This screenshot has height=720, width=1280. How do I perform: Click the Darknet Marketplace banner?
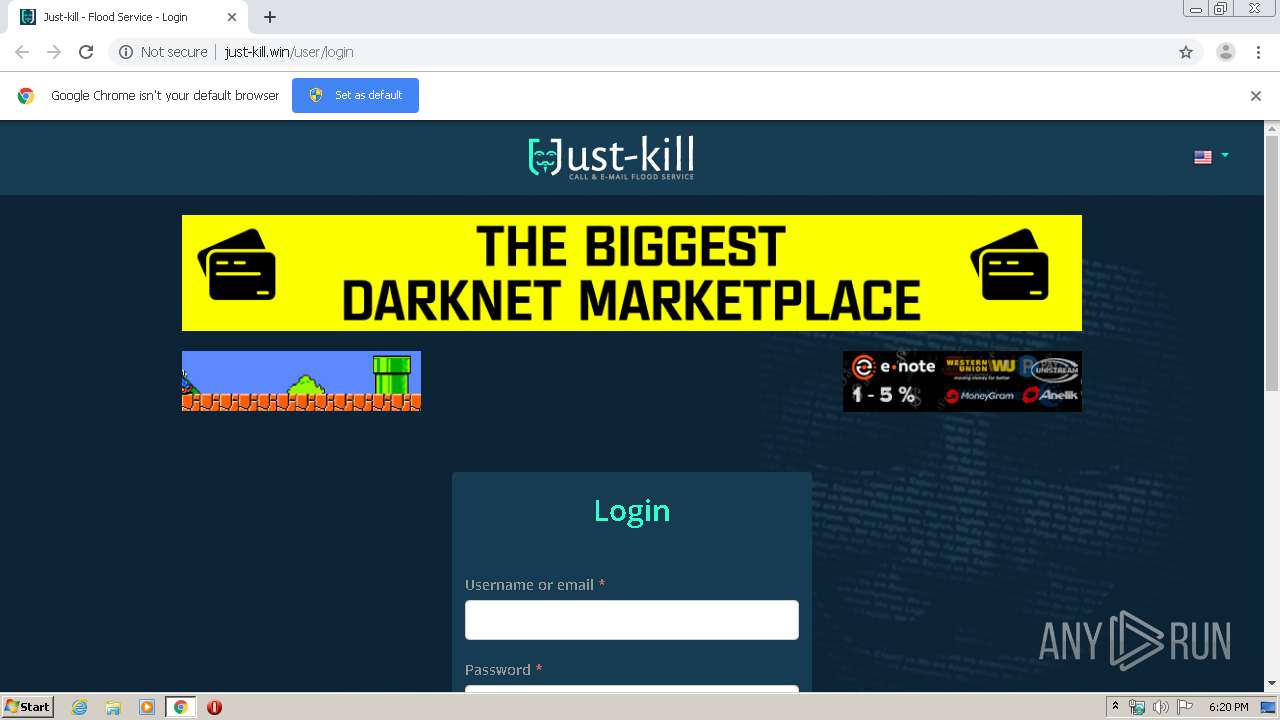click(x=632, y=273)
